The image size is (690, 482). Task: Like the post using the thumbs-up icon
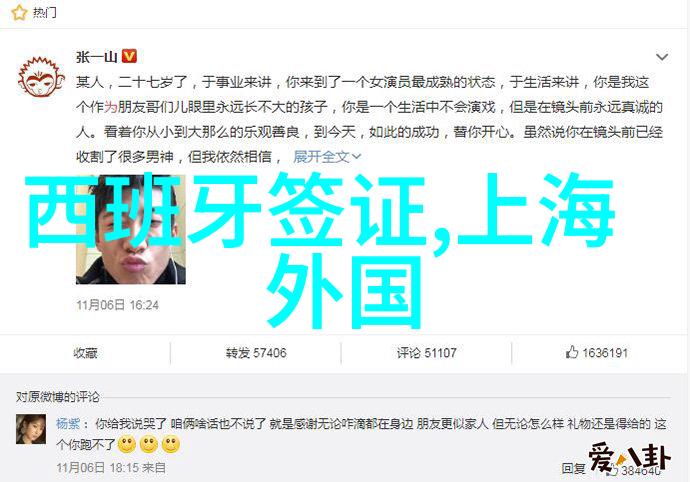point(572,352)
